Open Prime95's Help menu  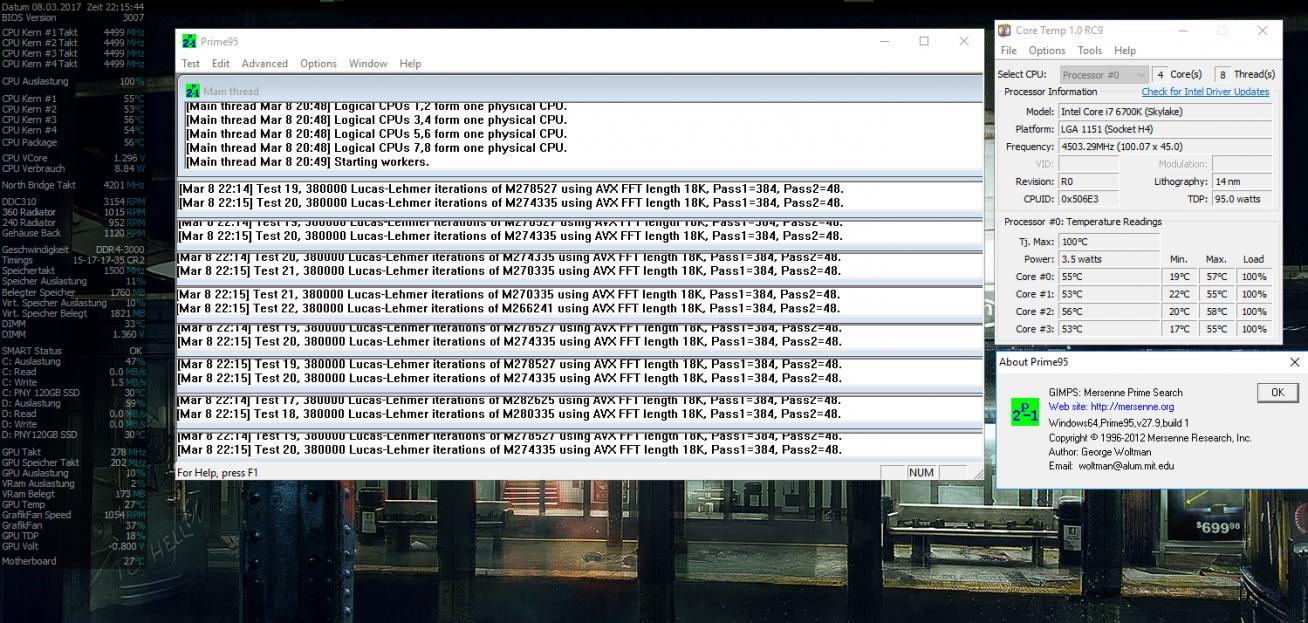tap(410, 63)
